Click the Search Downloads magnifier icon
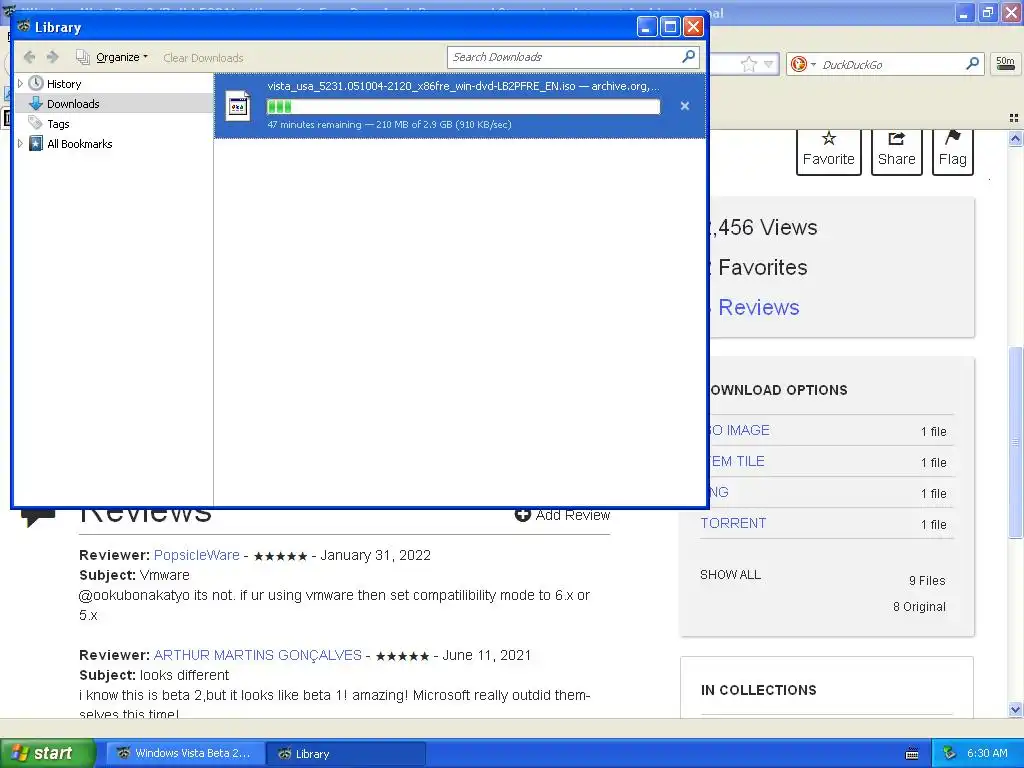Image resolution: width=1024 pixels, height=768 pixels. coord(688,57)
